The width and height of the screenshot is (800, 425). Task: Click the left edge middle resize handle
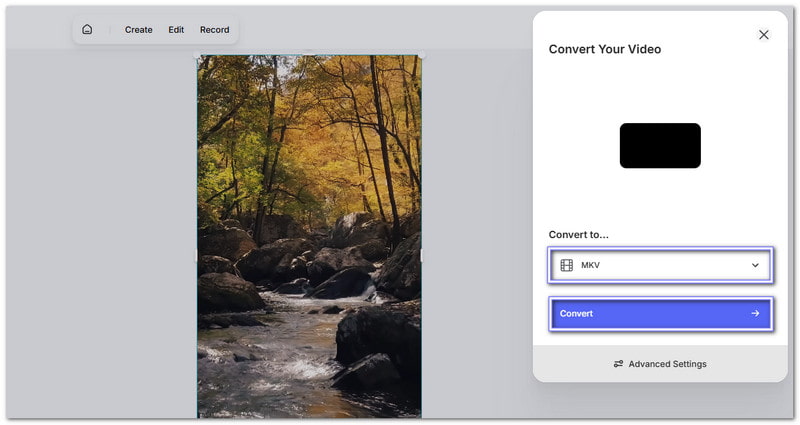pos(197,256)
